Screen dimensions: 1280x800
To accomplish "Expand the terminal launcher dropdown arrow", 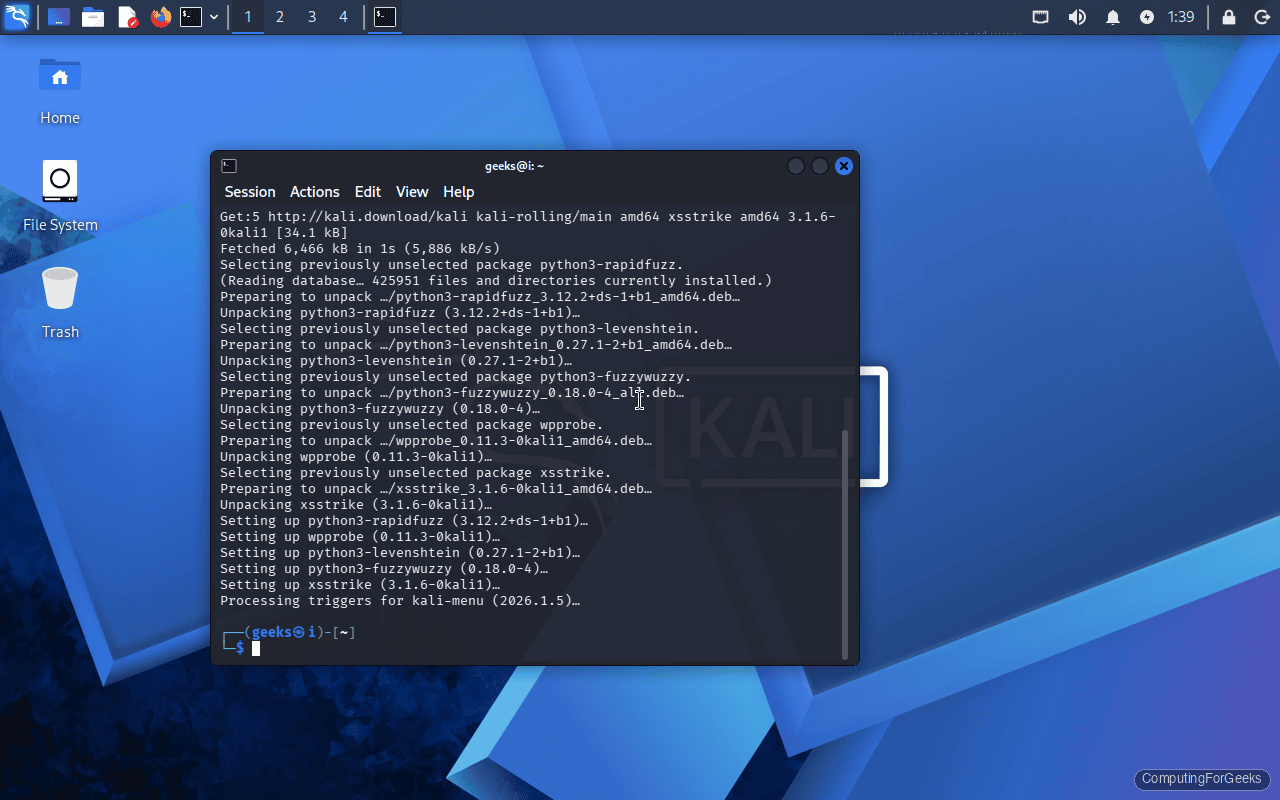I will (214, 17).
